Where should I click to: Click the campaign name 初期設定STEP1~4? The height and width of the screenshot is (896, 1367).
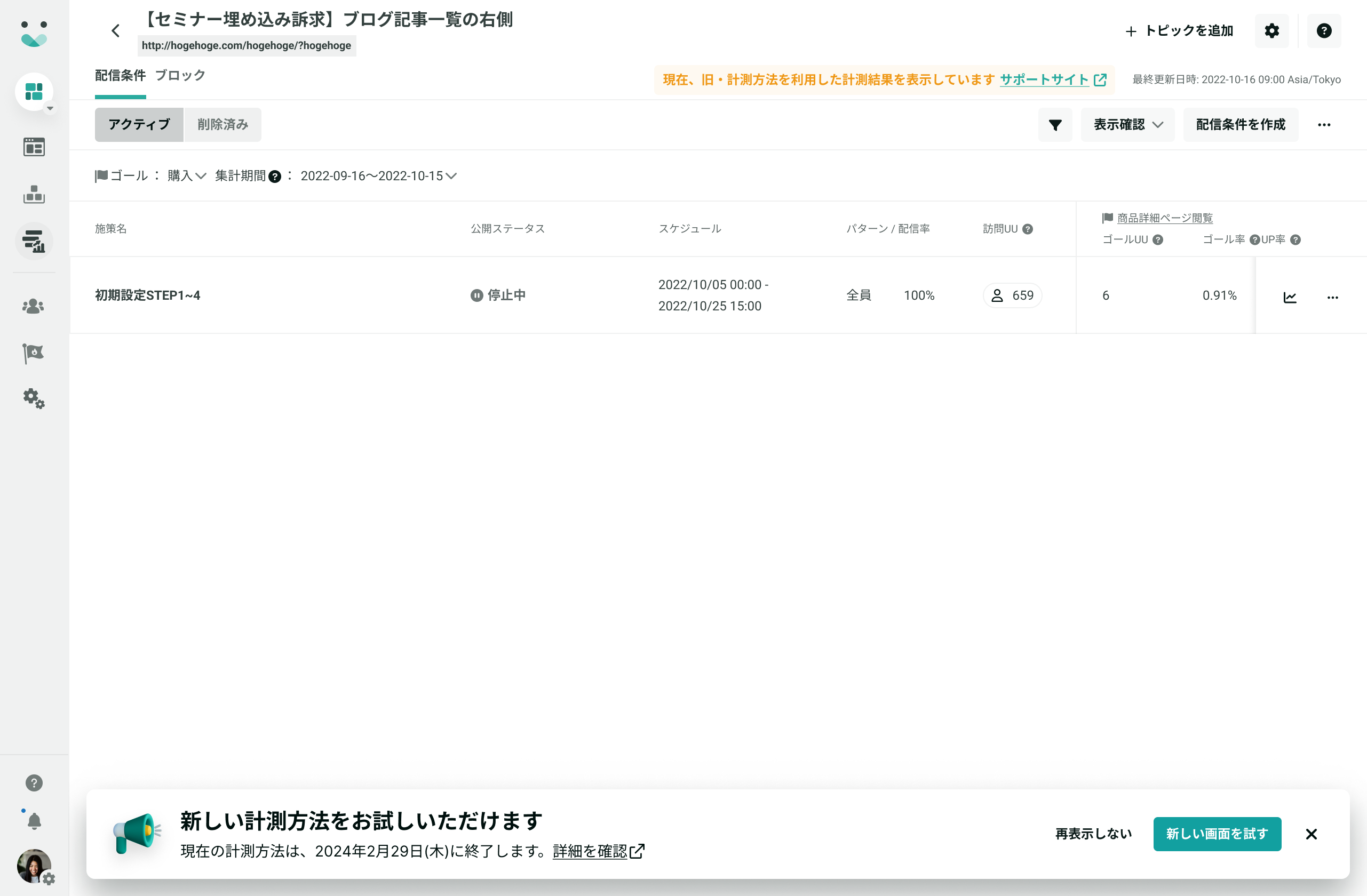(x=148, y=295)
